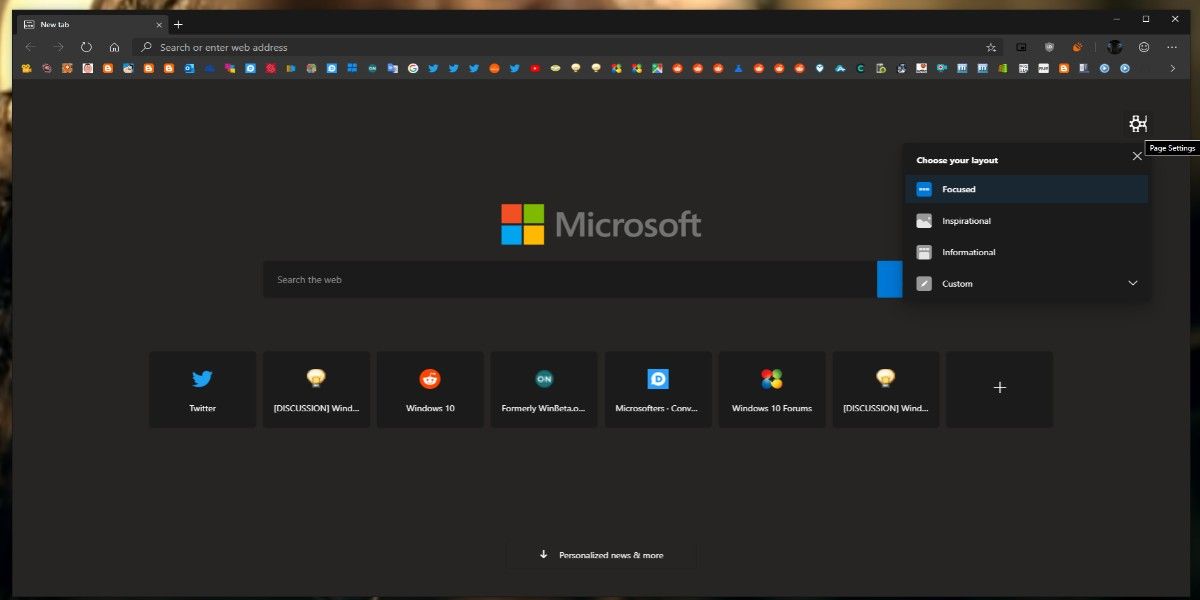Open a new tab with plus button
Image resolution: width=1200 pixels, height=600 pixels.
tap(179, 24)
